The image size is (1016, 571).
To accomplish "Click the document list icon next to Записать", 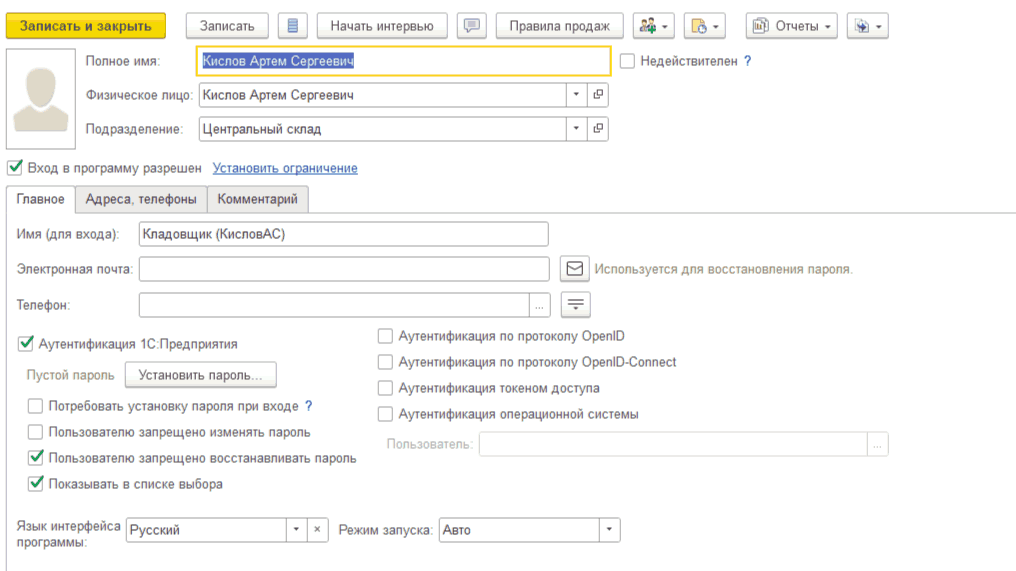I will point(292,26).
